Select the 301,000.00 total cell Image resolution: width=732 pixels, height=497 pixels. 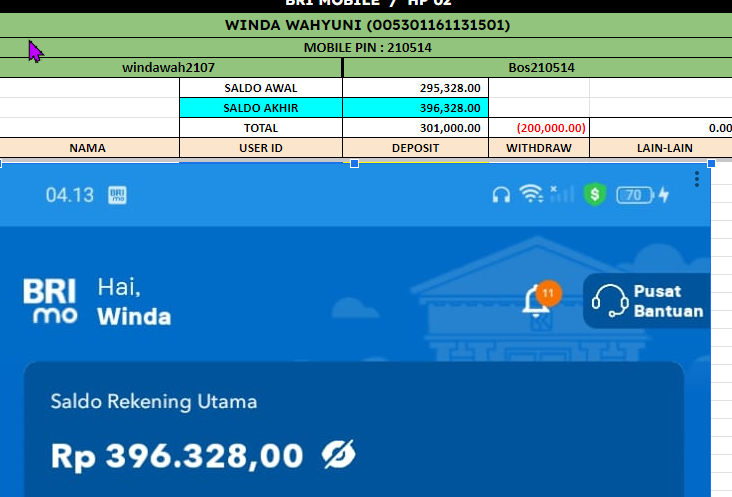(415, 128)
